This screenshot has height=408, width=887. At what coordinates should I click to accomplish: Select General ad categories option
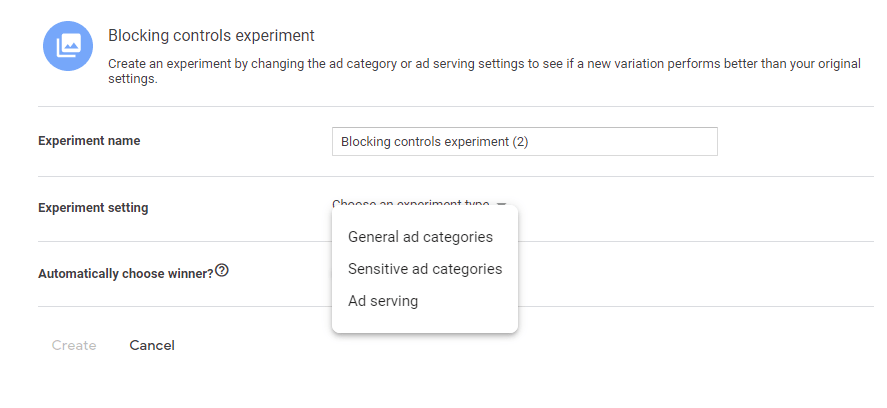click(420, 237)
